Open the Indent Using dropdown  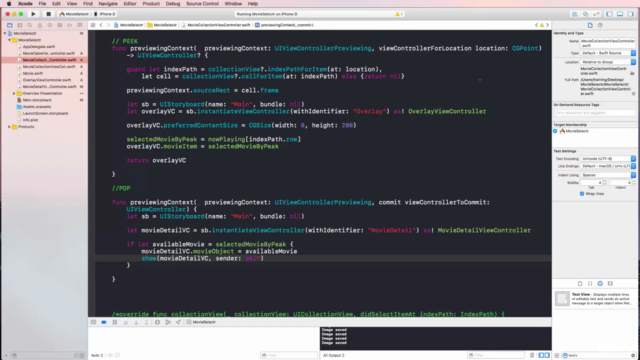click(608, 175)
